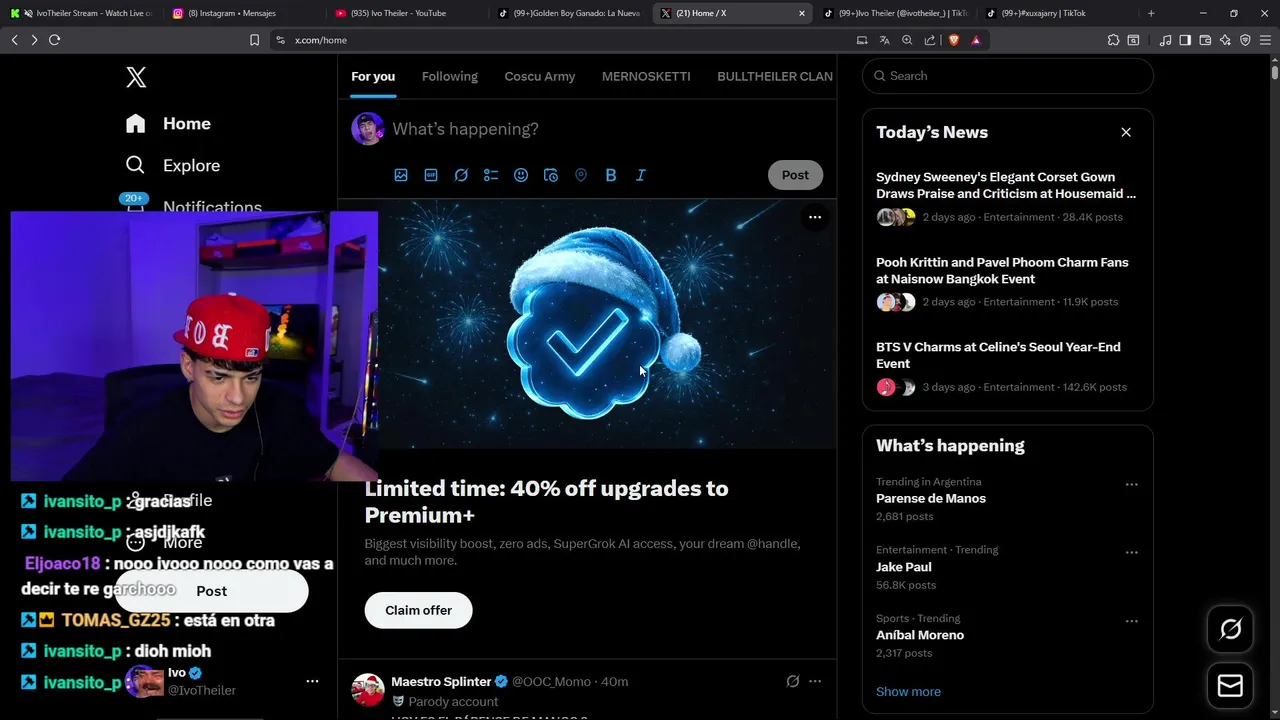This screenshot has width=1280, height=720.
Task: Click the Maestro Splinter post avatar
Action: (368, 689)
